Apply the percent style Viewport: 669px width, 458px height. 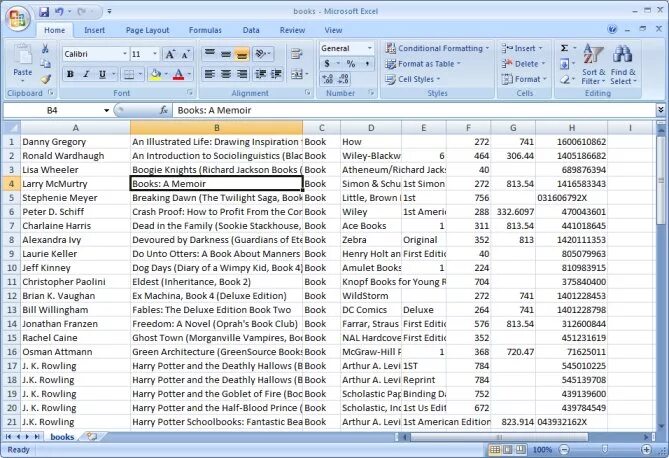pos(351,64)
